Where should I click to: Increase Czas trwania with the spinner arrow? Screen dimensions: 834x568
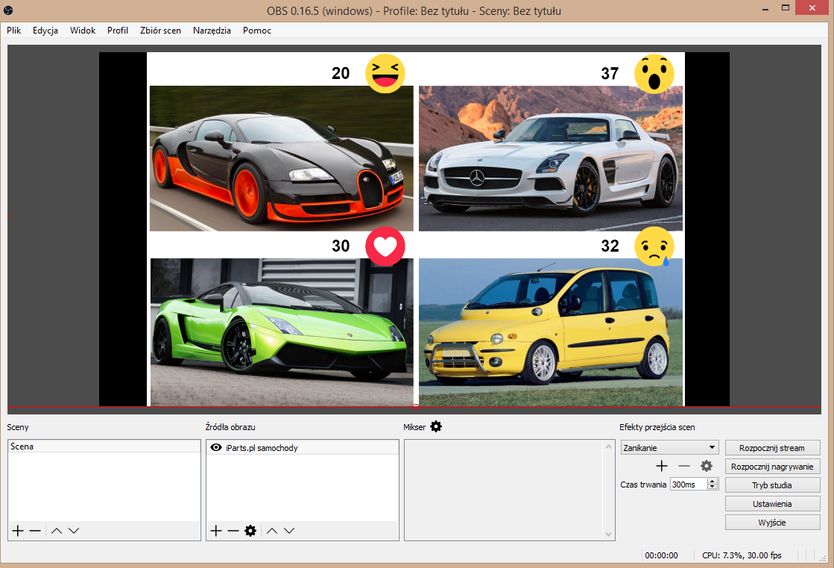712,481
